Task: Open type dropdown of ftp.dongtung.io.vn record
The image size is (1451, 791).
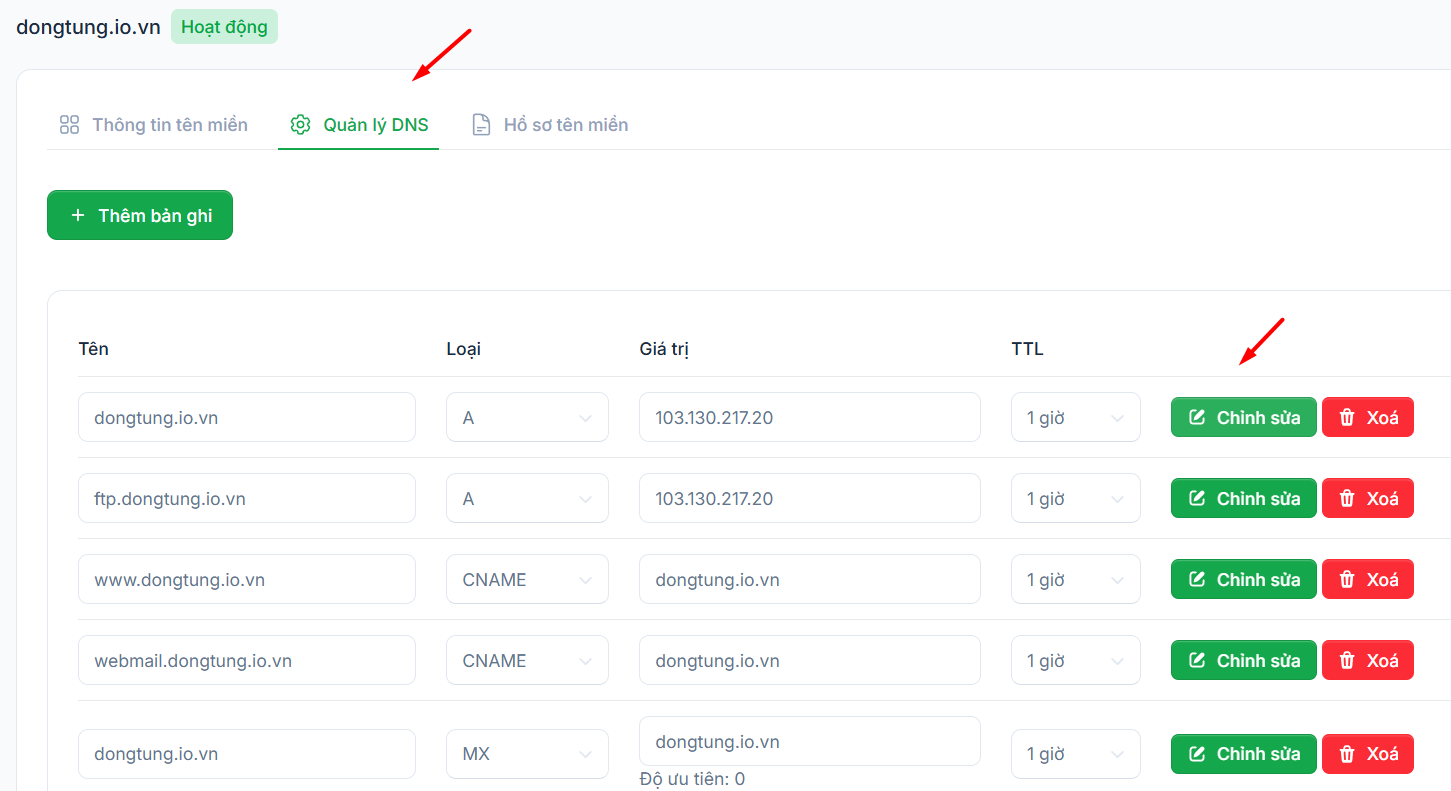Action: pyautogui.click(x=527, y=498)
